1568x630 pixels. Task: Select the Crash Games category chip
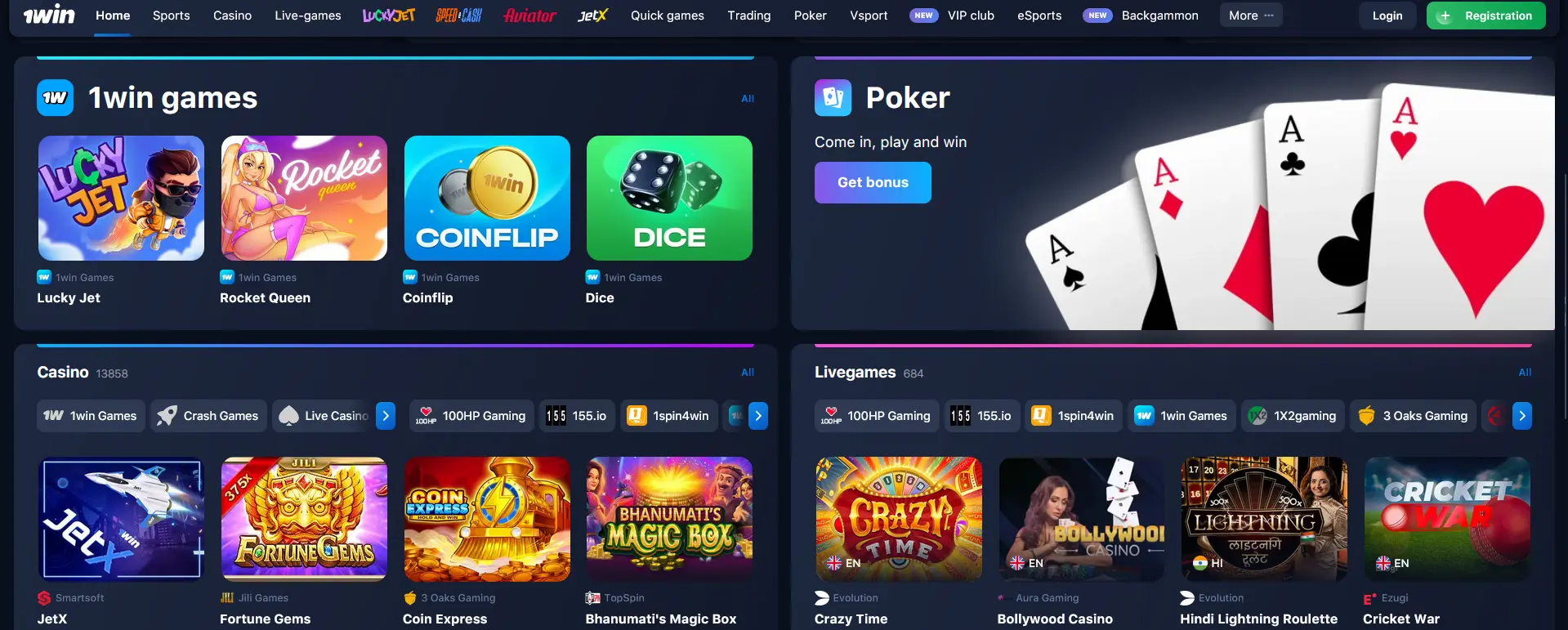coord(208,416)
